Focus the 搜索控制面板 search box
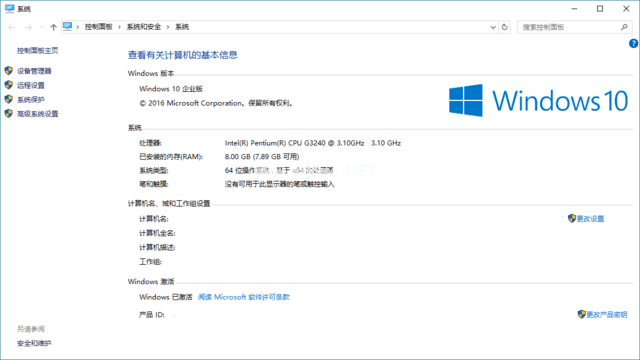640x360 pixels. (574, 27)
